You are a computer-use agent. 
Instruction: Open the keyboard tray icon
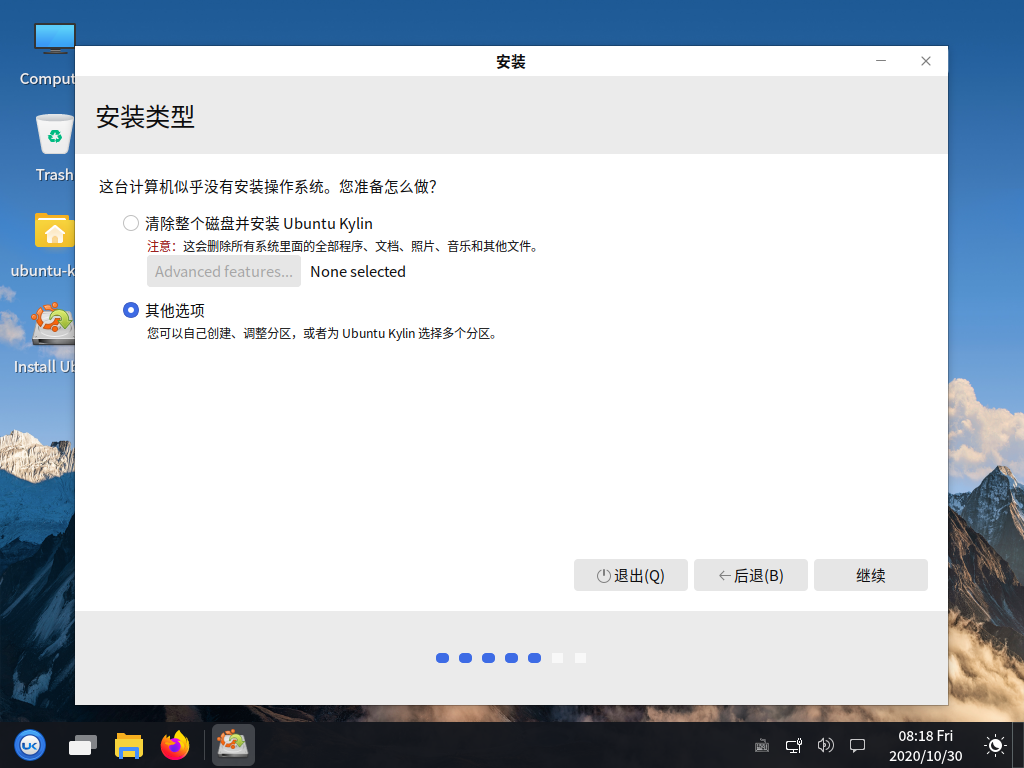(761, 745)
